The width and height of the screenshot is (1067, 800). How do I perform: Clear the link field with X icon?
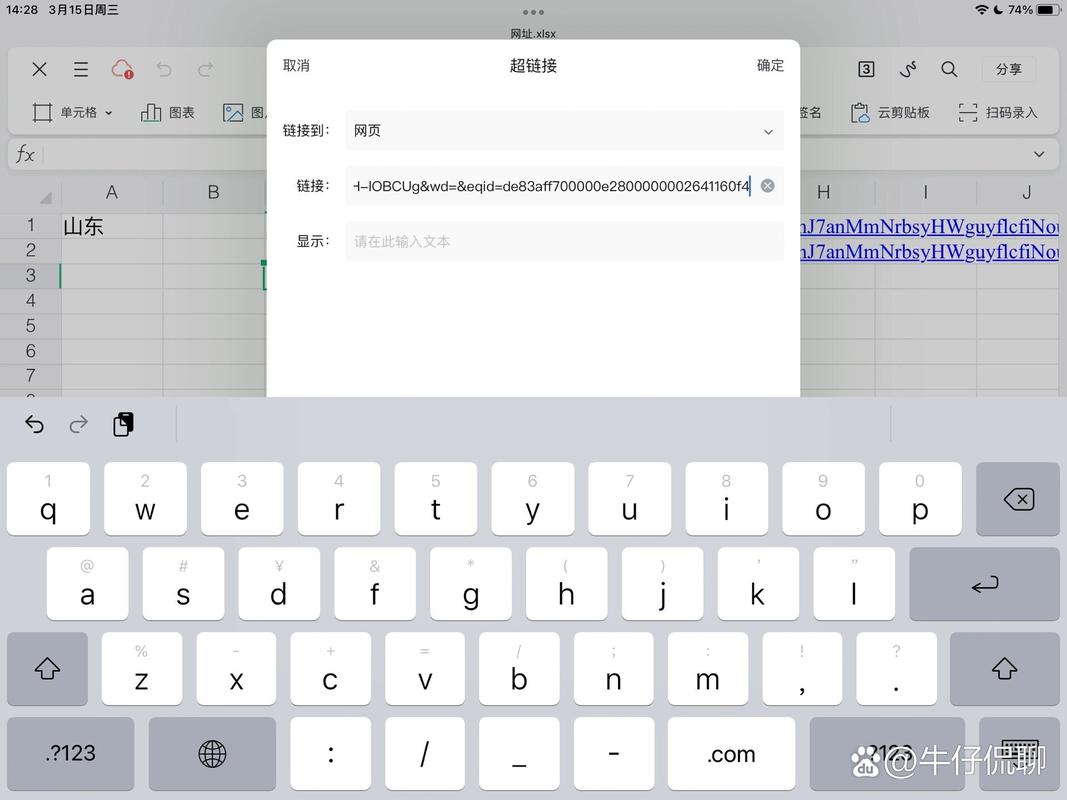[767, 186]
